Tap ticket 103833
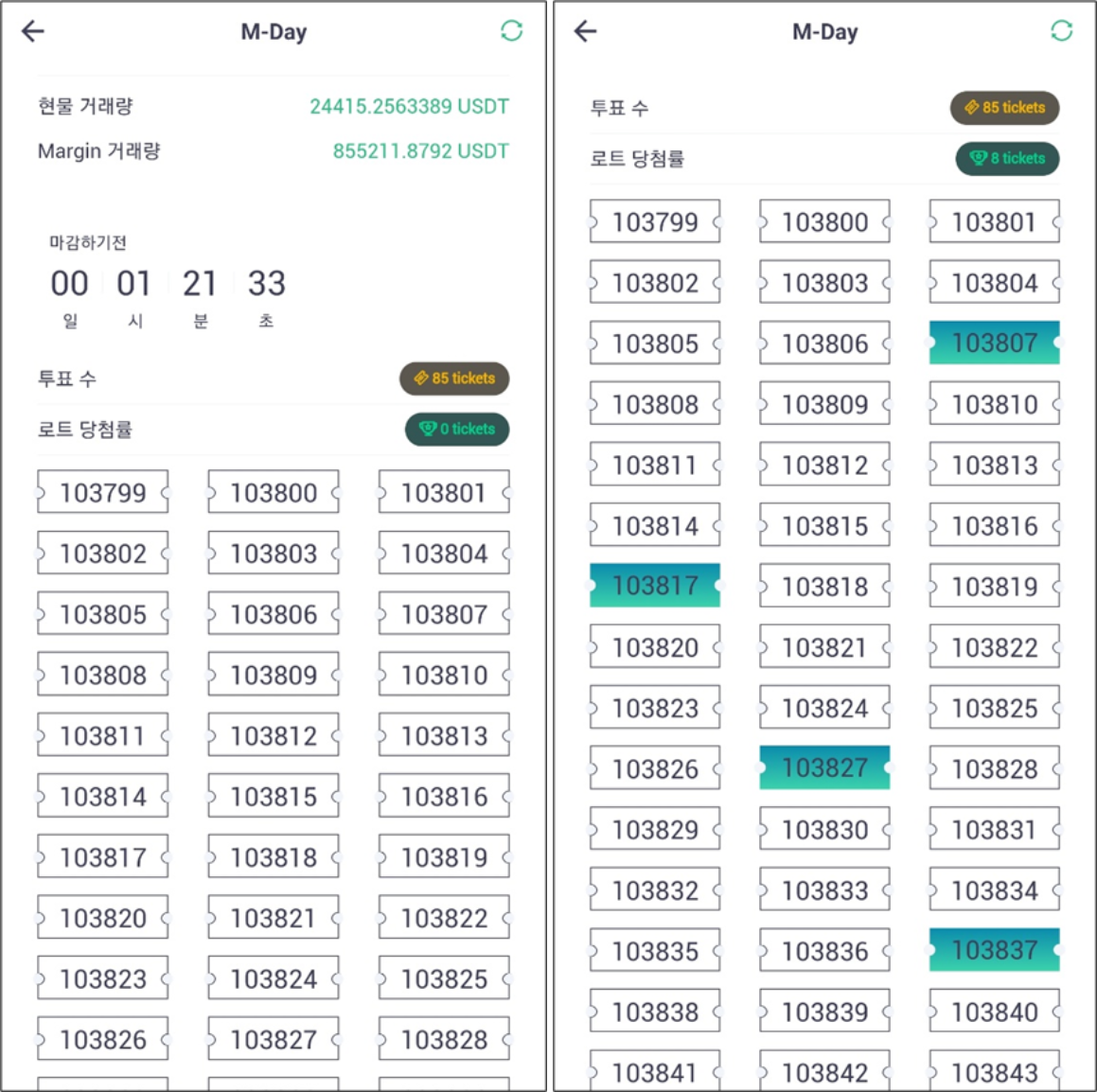Image resolution: width=1097 pixels, height=1092 pixels. tap(824, 890)
